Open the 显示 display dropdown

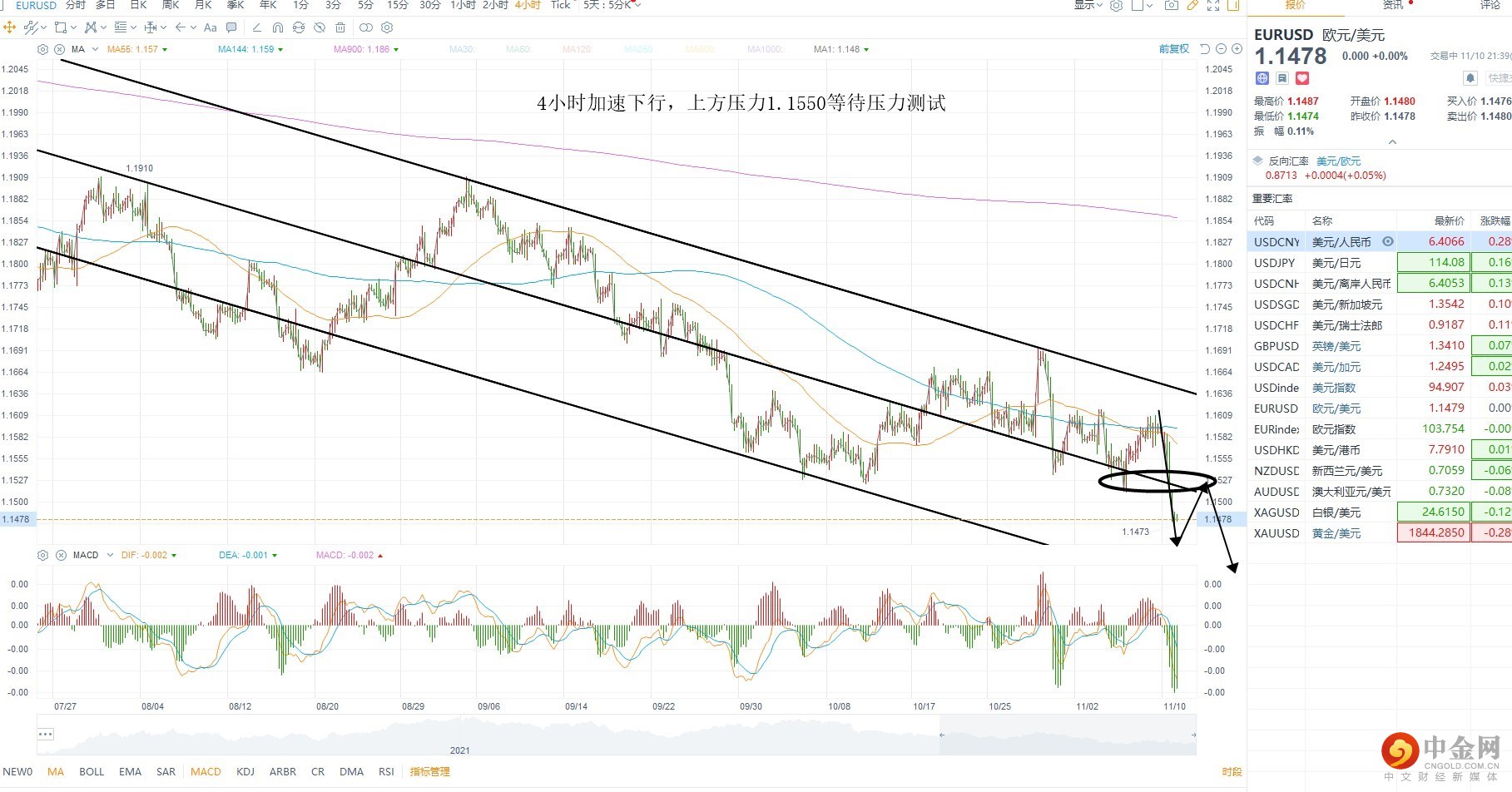coord(1088,5)
